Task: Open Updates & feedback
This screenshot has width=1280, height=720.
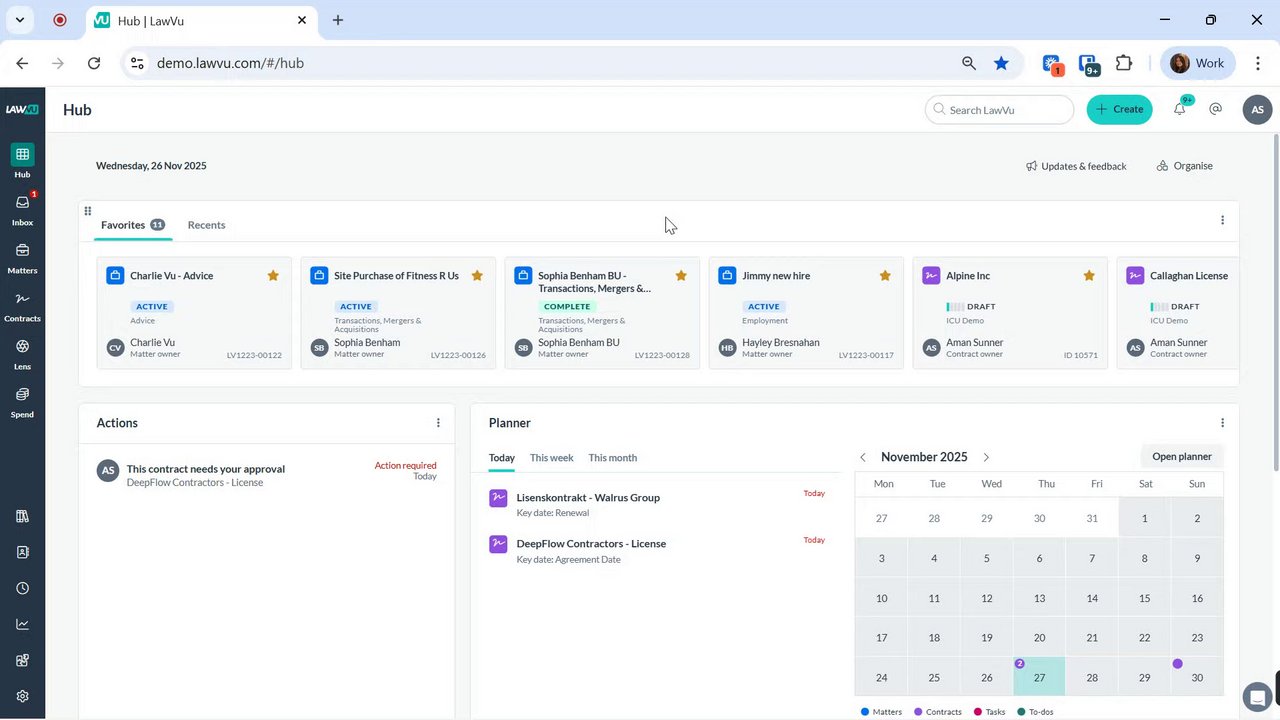Action: click(1076, 166)
